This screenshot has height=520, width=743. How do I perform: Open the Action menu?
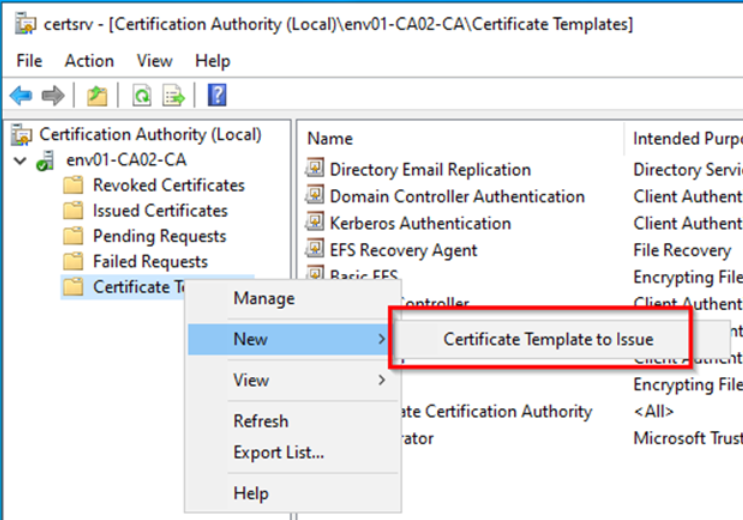(89, 61)
